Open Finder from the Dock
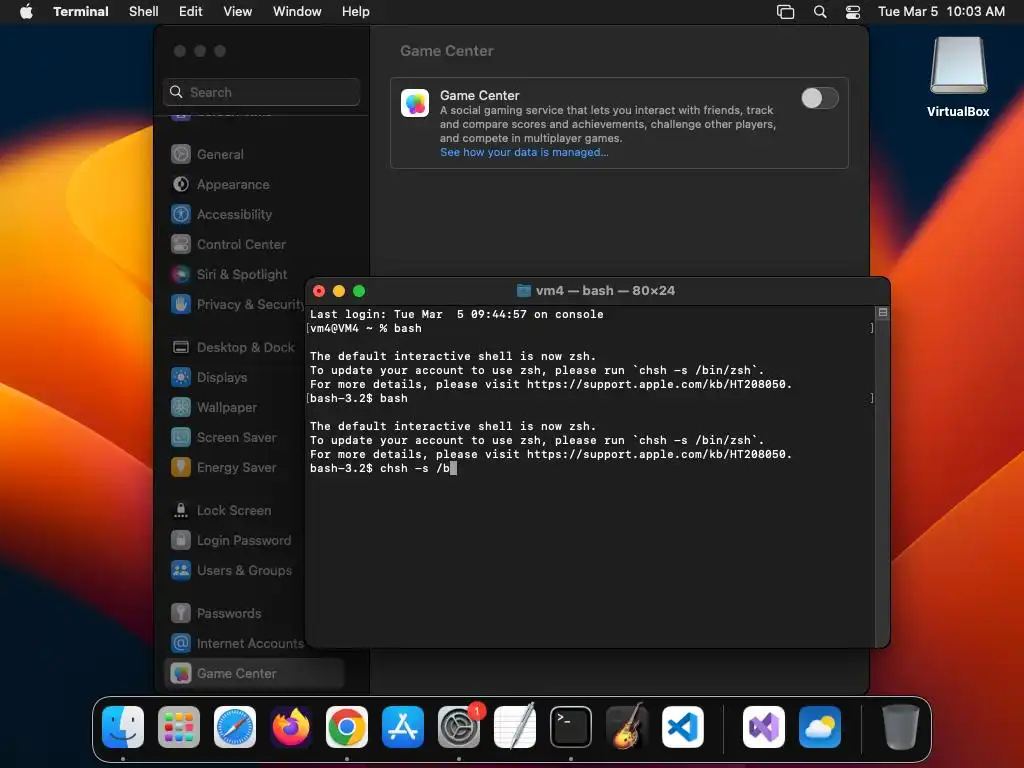 pyautogui.click(x=123, y=727)
